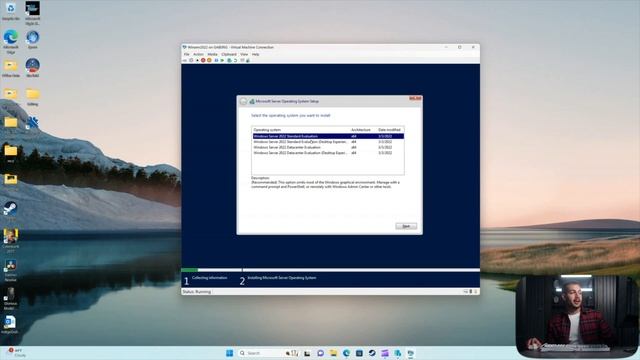Open Task View from the taskbar
This screenshot has width=640, height=360.
pyautogui.click(x=307, y=353)
